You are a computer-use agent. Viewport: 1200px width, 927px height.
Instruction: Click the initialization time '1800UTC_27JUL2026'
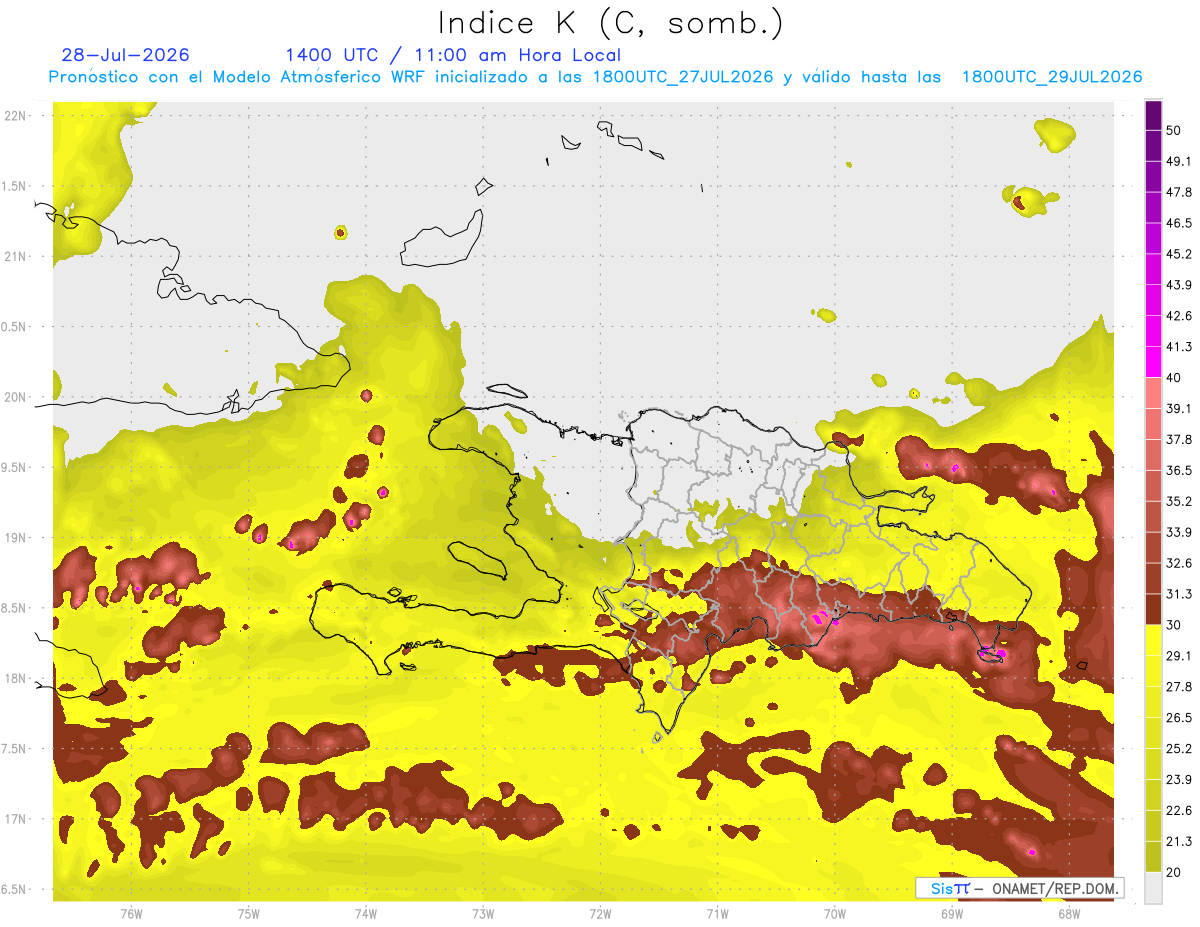[683, 77]
